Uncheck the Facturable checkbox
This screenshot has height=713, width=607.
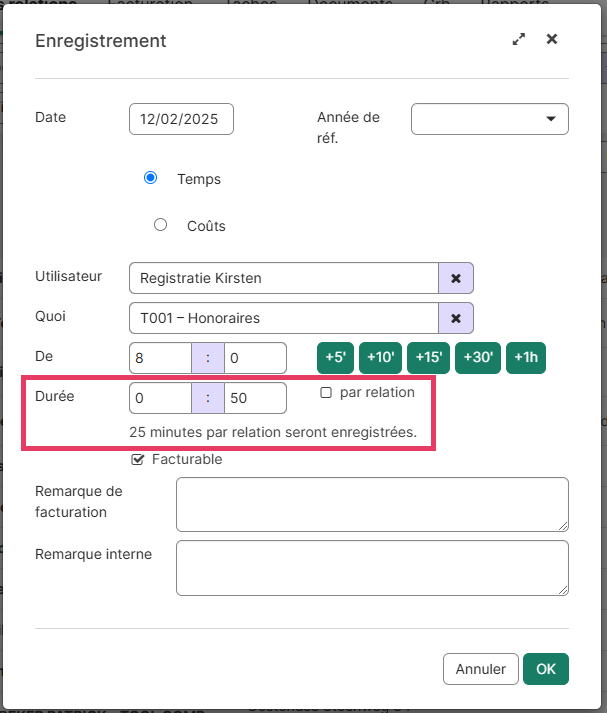pyautogui.click(x=138, y=460)
